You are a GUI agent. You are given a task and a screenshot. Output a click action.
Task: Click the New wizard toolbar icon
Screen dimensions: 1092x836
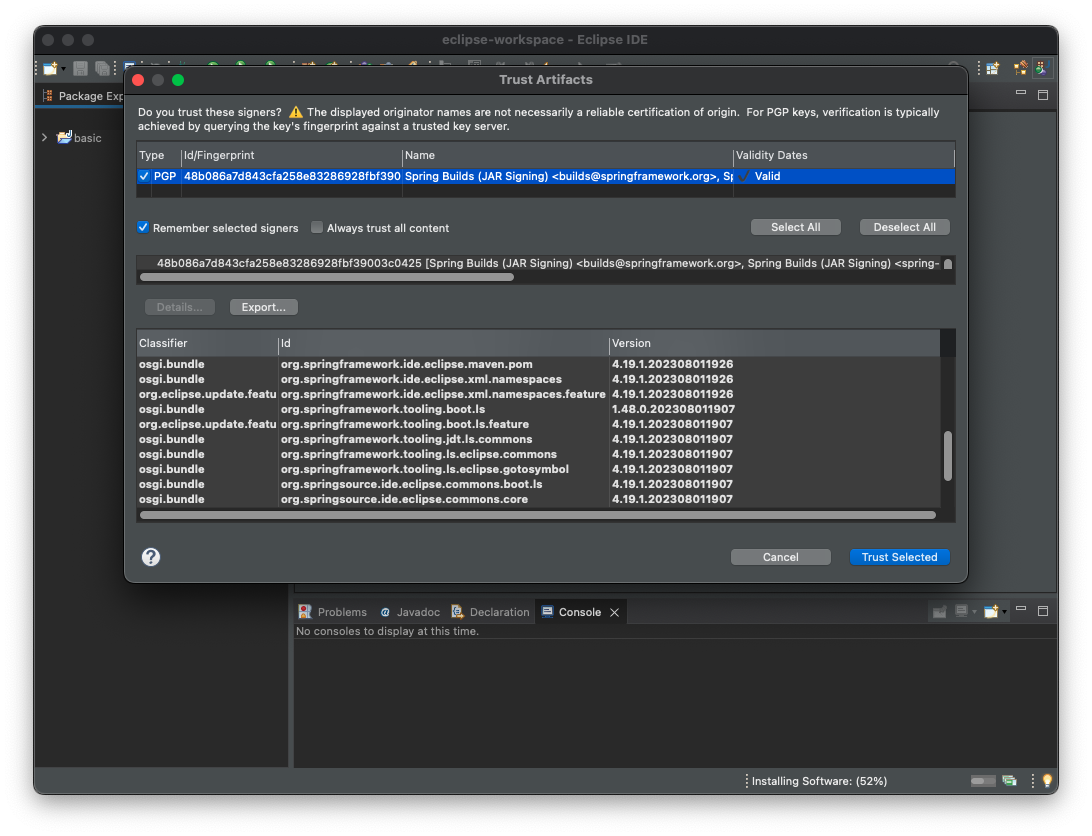[x=50, y=68]
